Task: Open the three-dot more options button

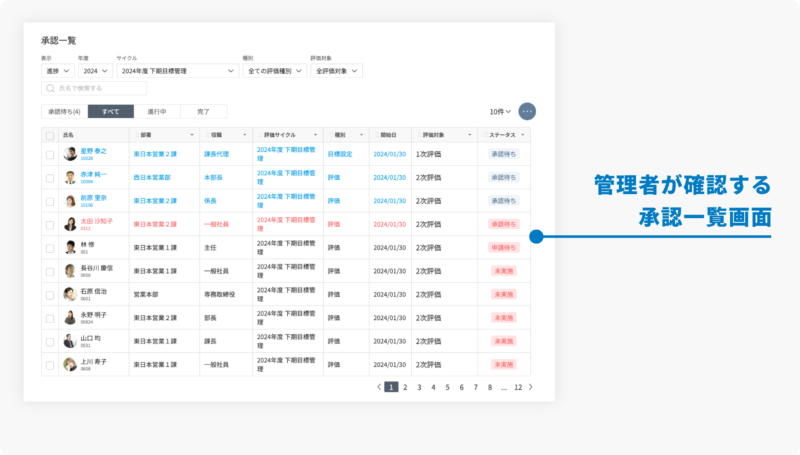Action: click(527, 111)
